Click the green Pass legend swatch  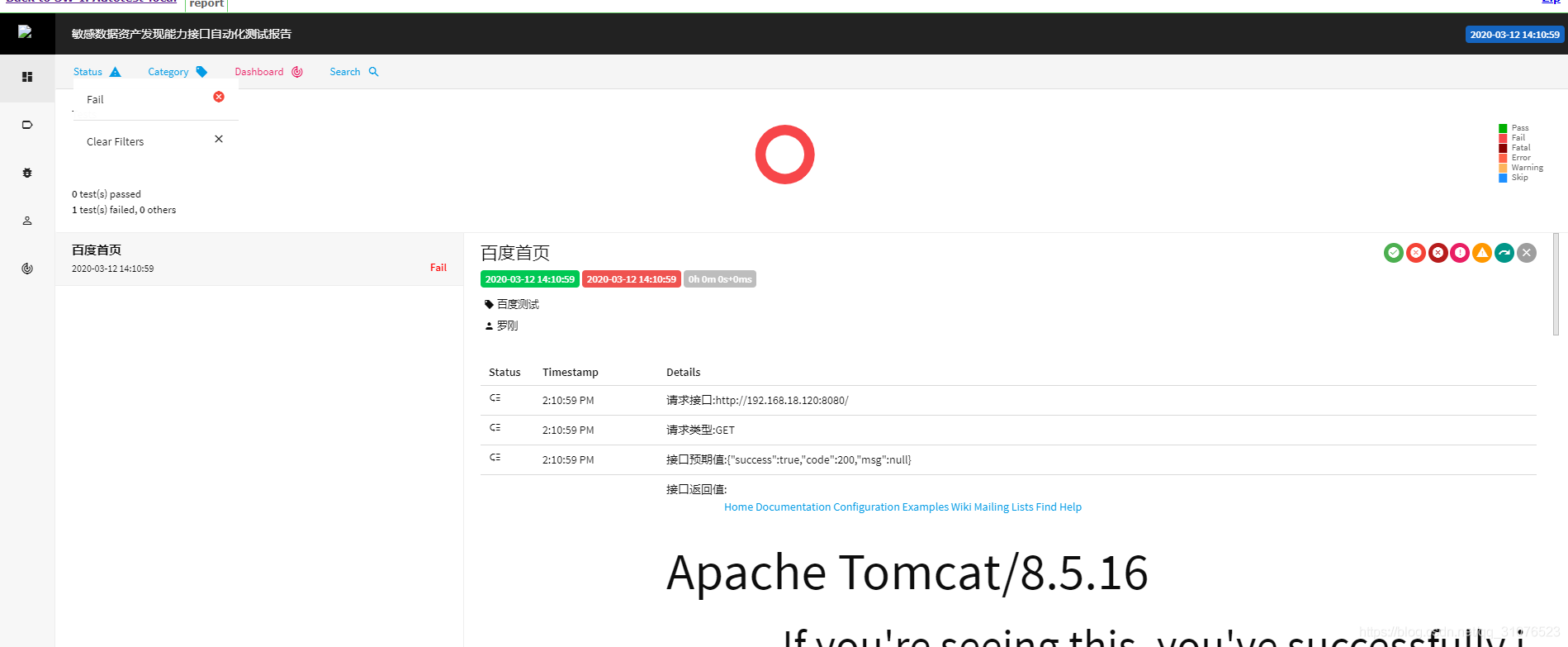[1503, 128]
